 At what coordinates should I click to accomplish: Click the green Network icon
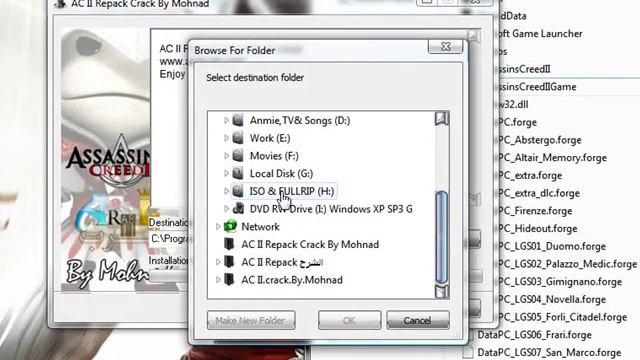click(x=230, y=227)
